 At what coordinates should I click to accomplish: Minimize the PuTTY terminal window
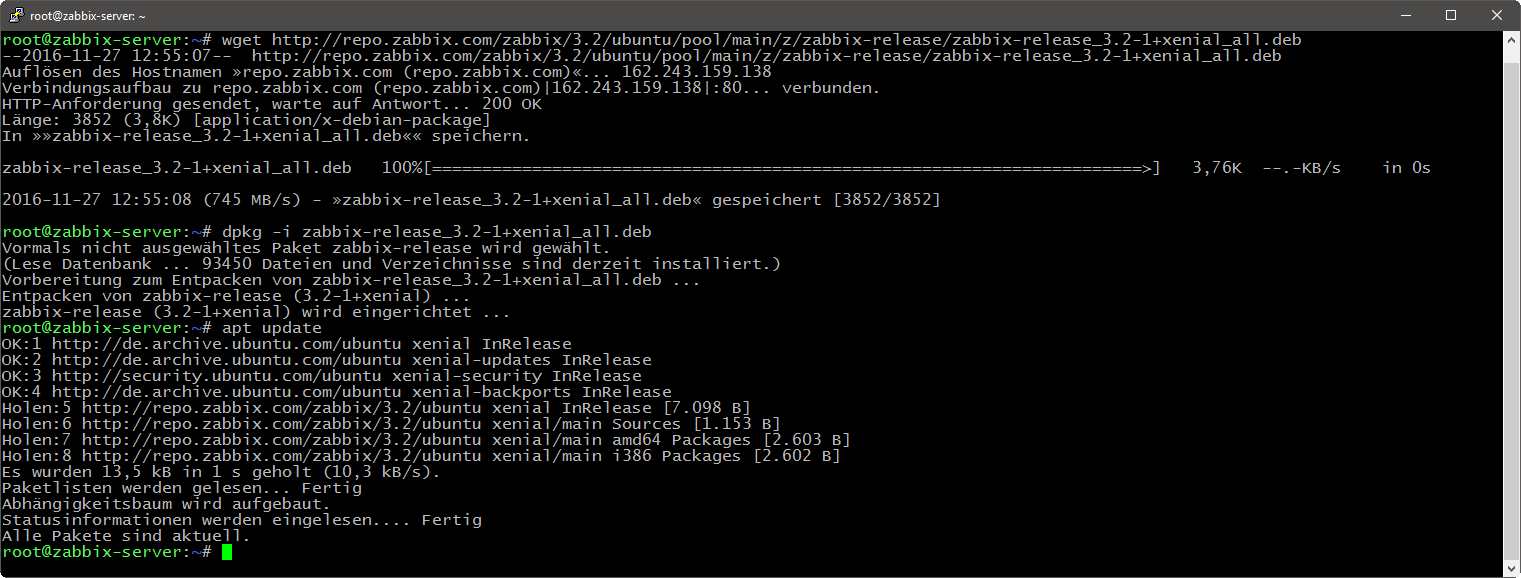coord(1405,16)
